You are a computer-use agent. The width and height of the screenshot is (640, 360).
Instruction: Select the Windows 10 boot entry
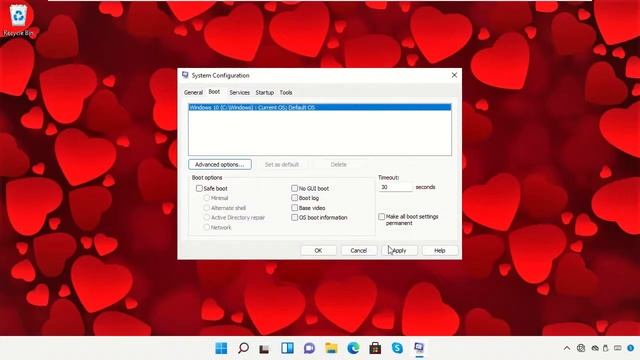point(320,107)
